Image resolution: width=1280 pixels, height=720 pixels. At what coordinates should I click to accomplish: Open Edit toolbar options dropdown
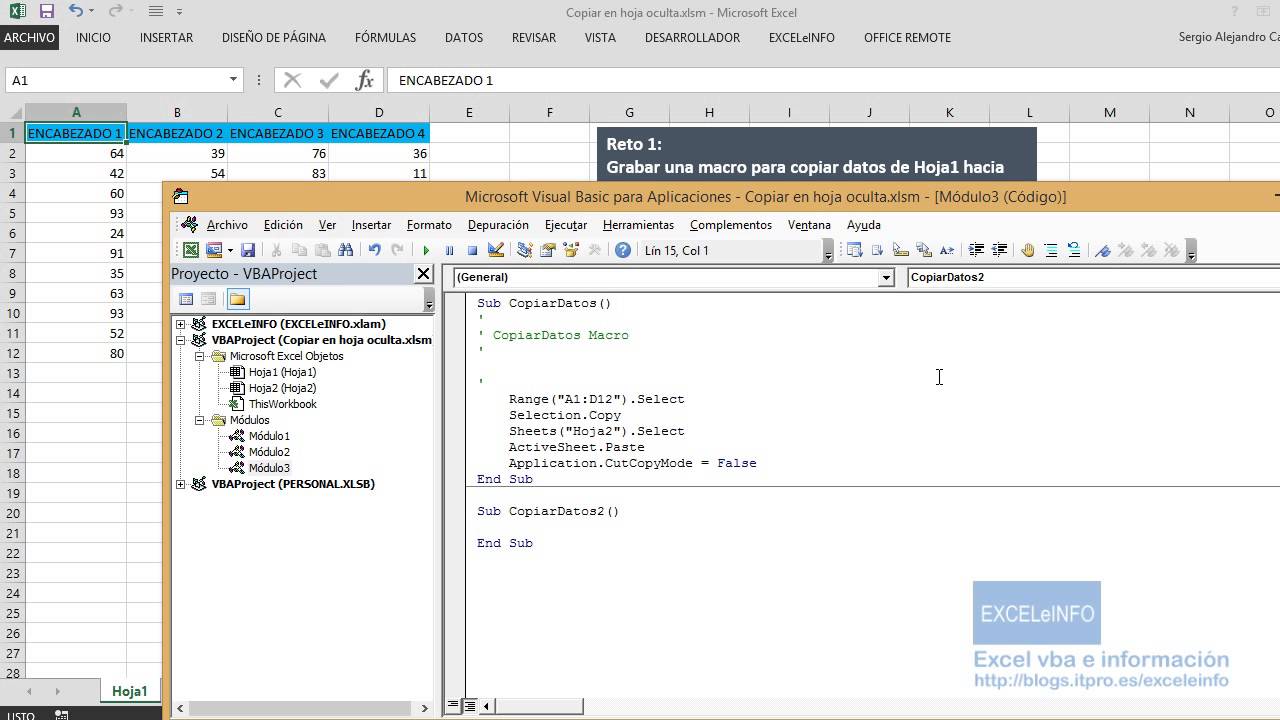(x=1191, y=251)
